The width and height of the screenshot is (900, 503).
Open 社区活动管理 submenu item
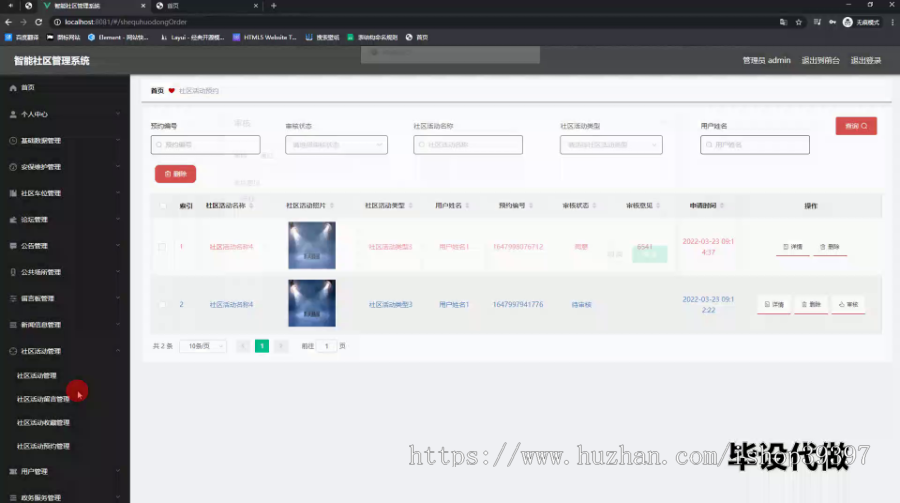tap(37, 376)
